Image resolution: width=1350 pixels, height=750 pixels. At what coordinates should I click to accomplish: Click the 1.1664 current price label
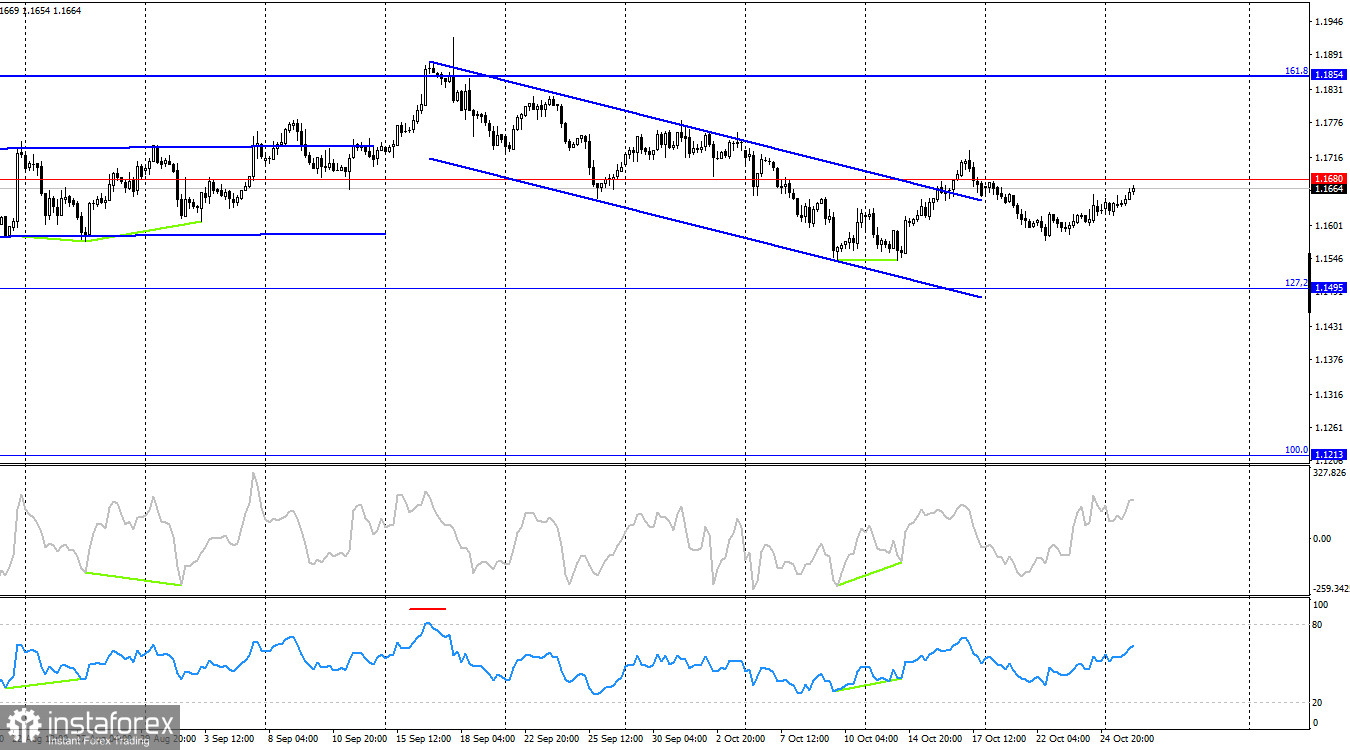1329,188
